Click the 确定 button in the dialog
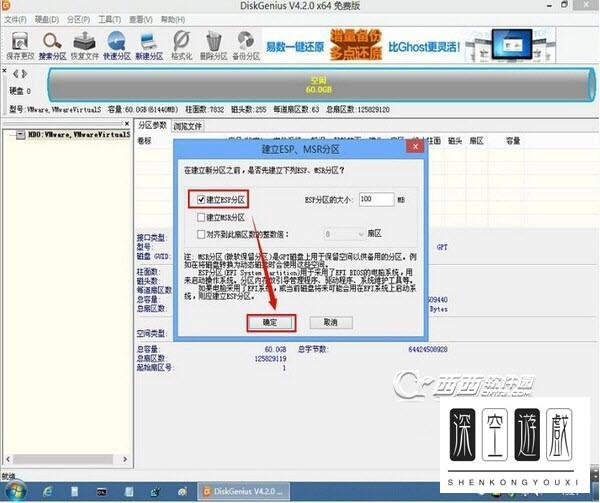The width and height of the screenshot is (600, 503). [270, 323]
